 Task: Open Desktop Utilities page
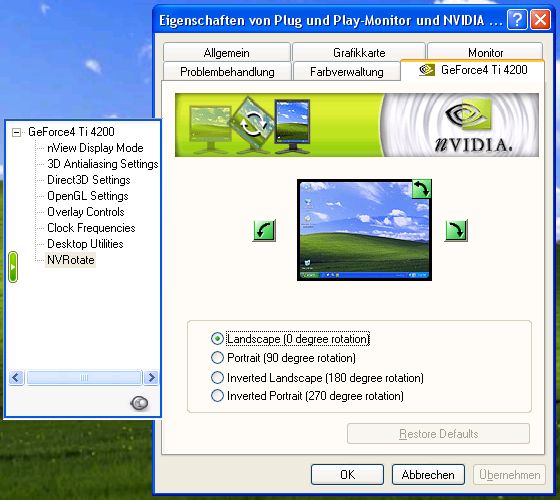click(85, 244)
